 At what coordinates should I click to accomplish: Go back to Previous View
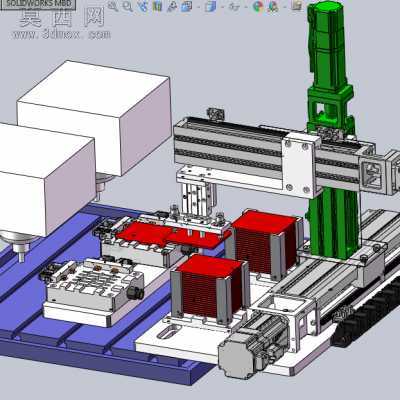pyautogui.click(x=143, y=6)
